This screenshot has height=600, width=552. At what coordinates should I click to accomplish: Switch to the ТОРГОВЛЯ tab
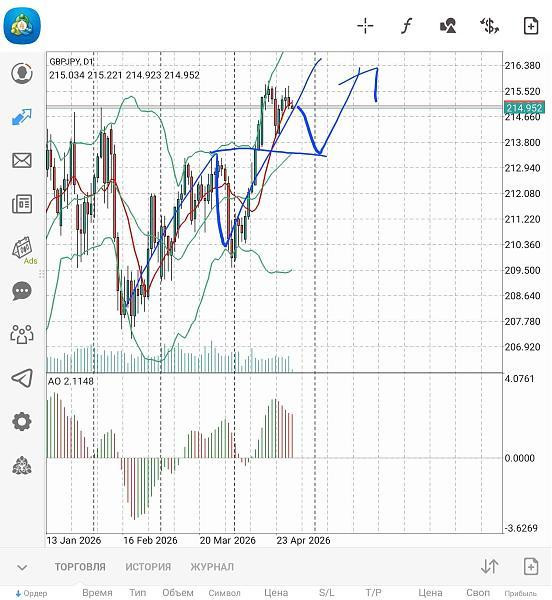80,567
